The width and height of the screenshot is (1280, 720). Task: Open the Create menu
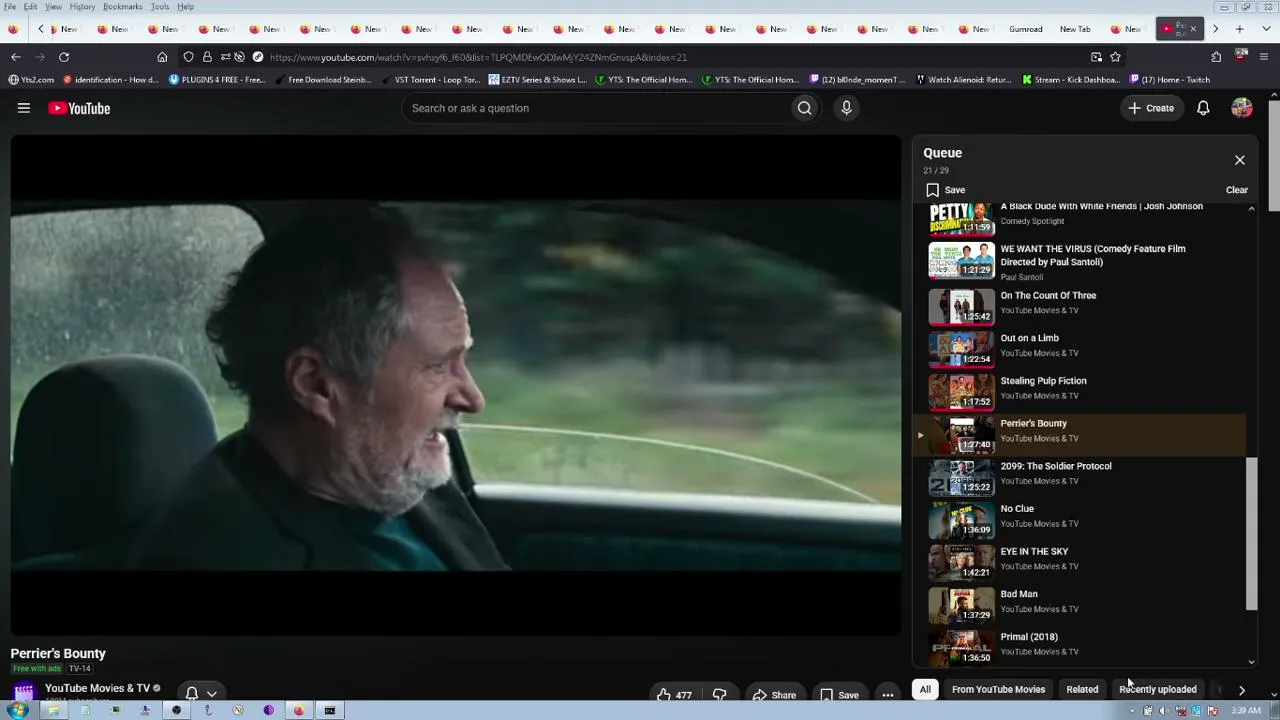tap(1151, 108)
